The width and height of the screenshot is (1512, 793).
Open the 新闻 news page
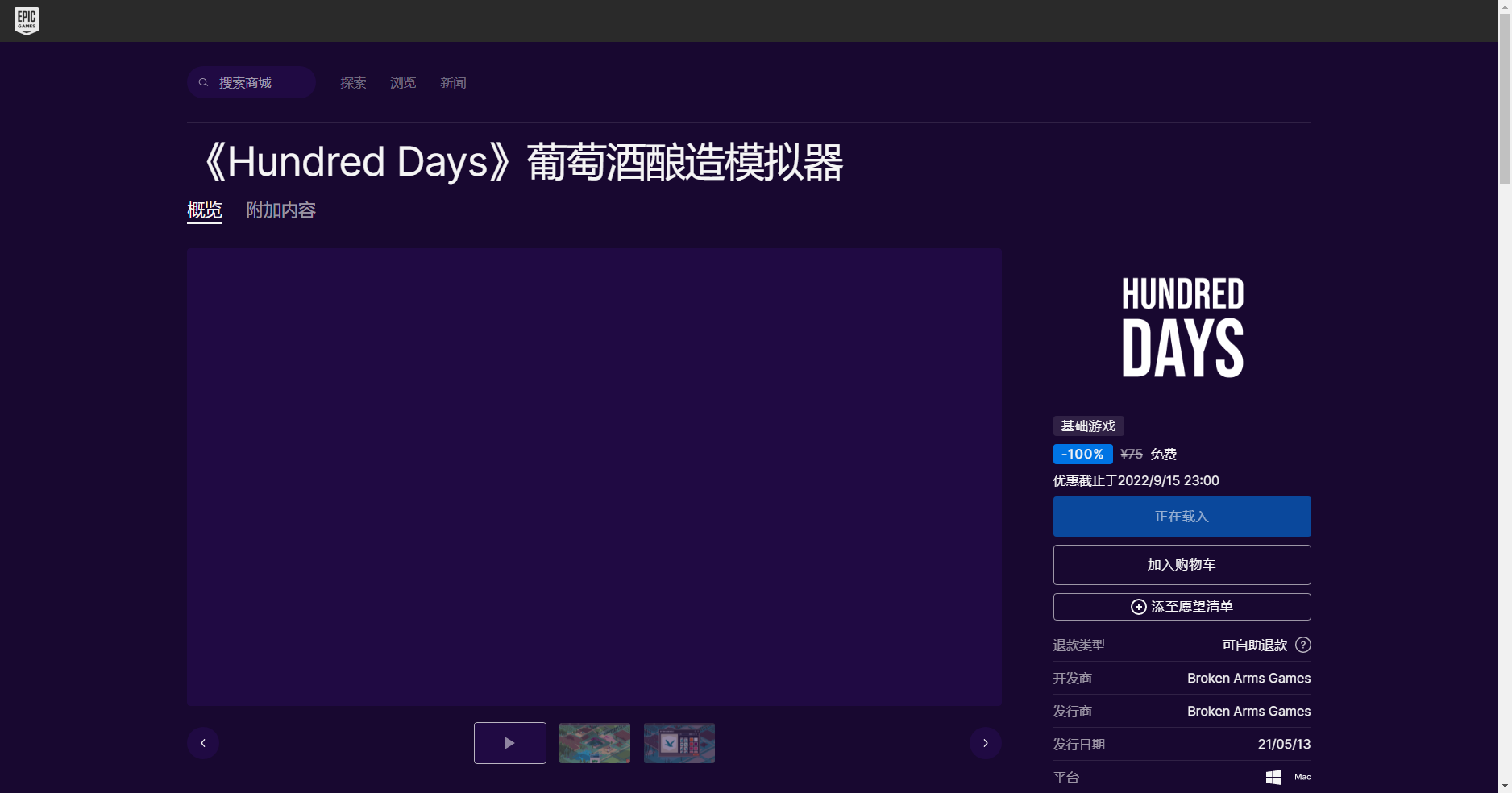point(453,83)
